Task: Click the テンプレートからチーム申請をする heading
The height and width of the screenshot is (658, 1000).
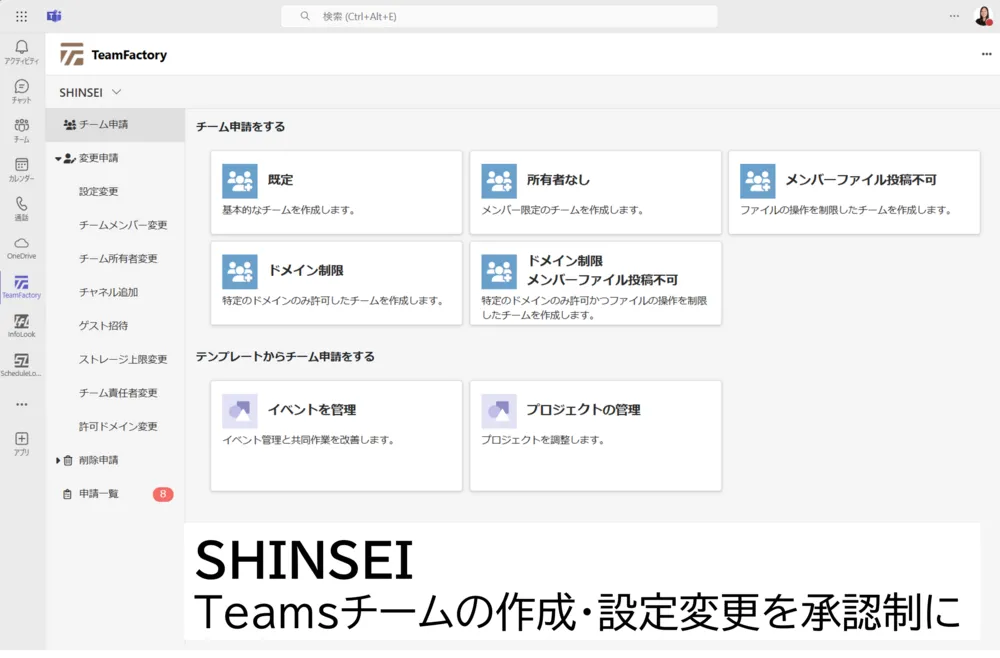Action: tap(285, 356)
